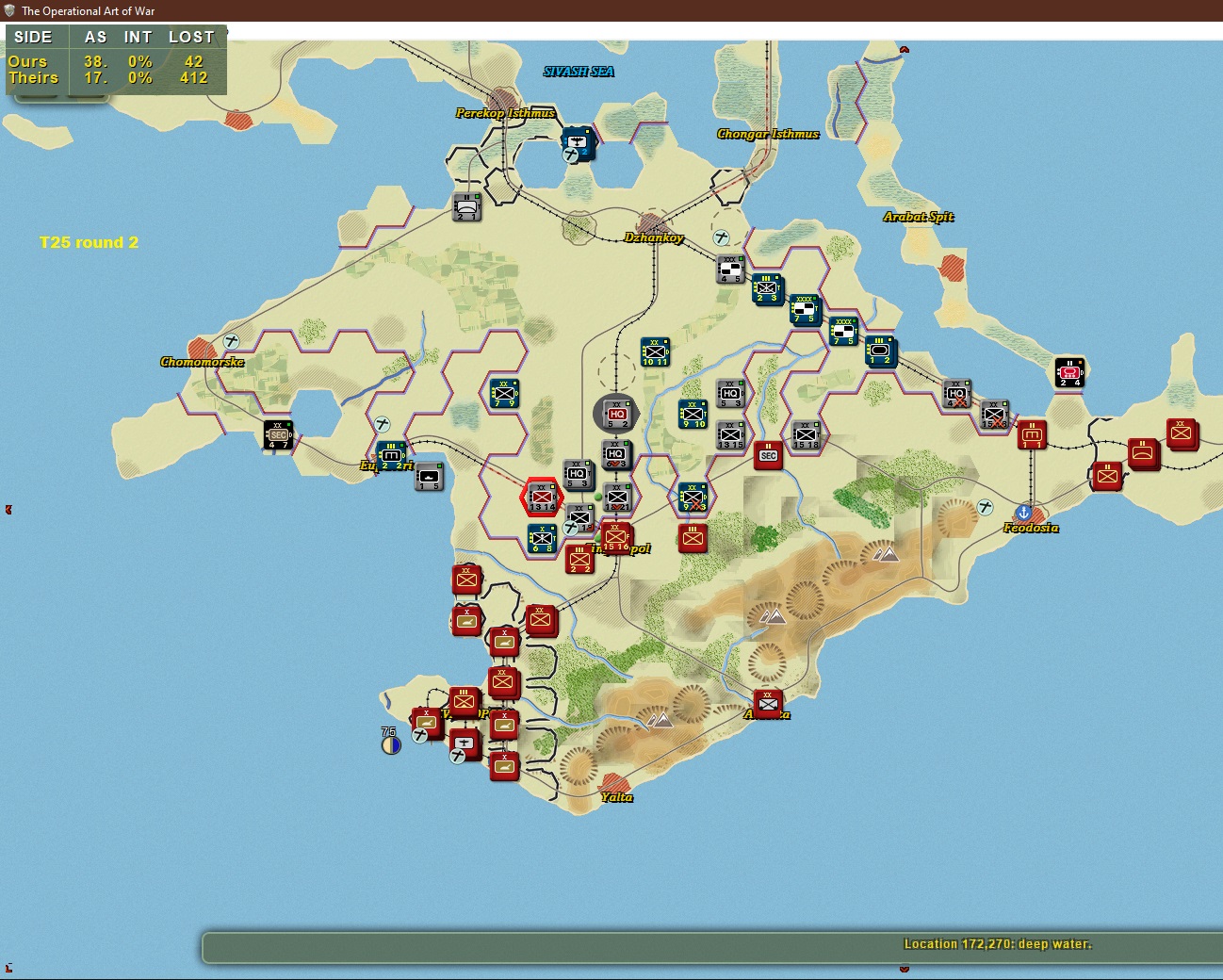The image size is (1223, 980).
Task: Select the blue X 6-8 brigade
Action: coord(542,539)
